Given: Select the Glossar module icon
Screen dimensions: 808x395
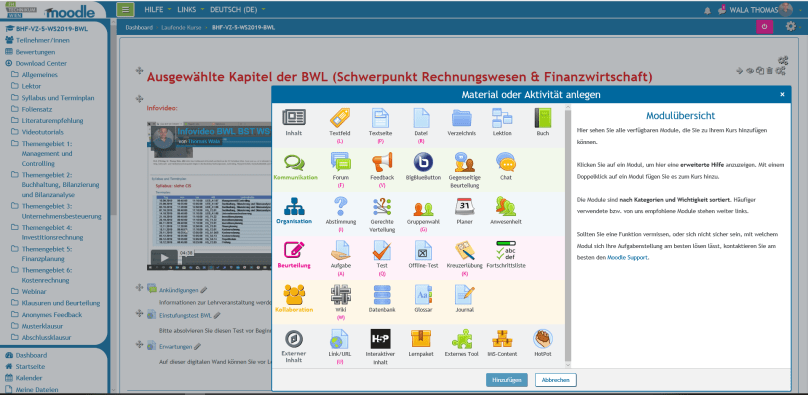Looking at the screenshot, I should [x=423, y=295].
